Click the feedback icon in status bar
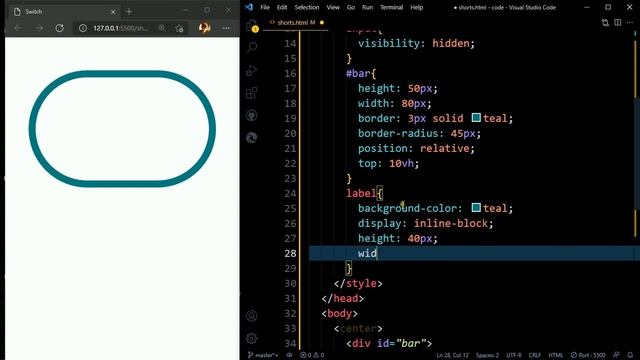This screenshot has height=360, width=640. click(616, 355)
